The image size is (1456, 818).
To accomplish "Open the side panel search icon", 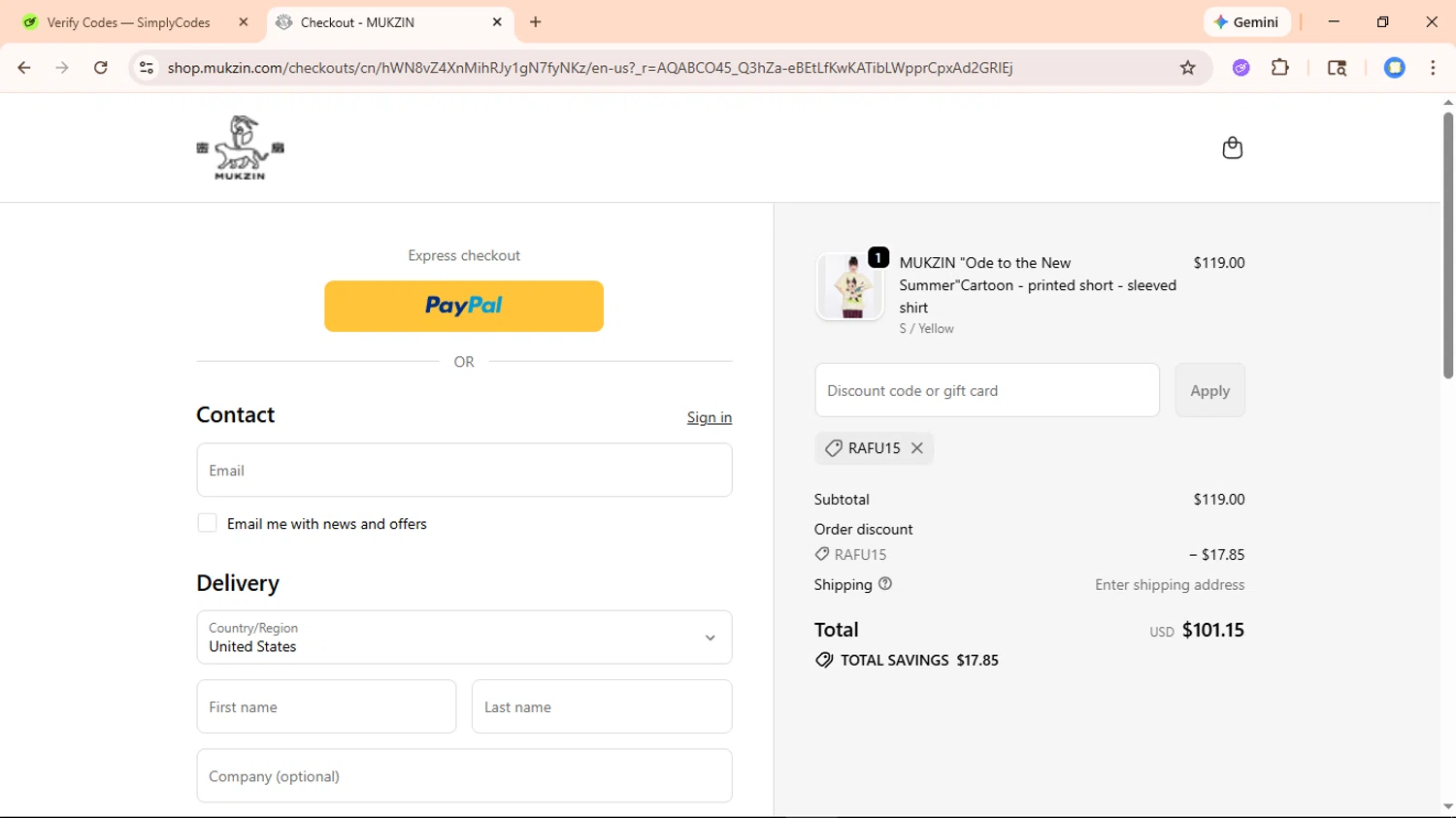I will click(1337, 68).
